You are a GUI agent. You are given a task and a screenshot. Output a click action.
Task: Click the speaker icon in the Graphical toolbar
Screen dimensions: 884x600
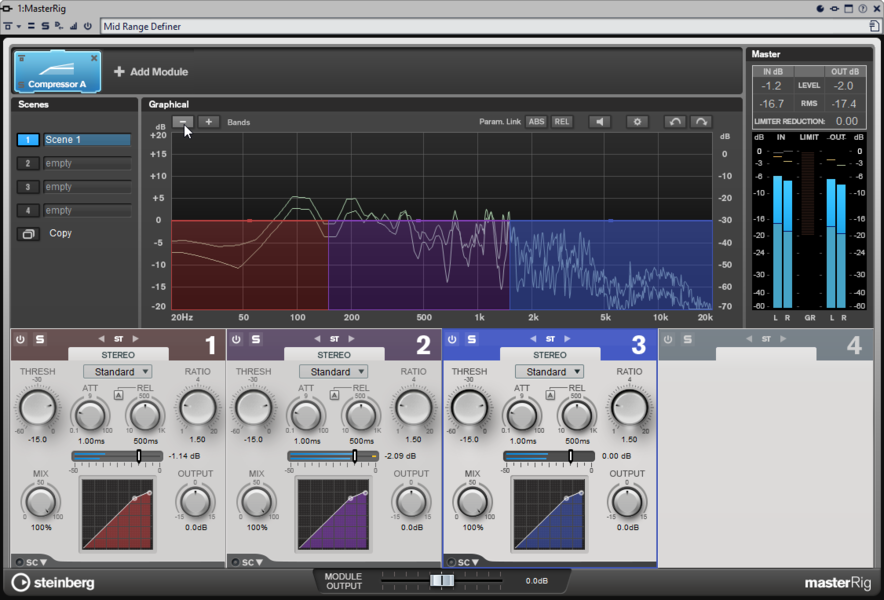(x=599, y=122)
